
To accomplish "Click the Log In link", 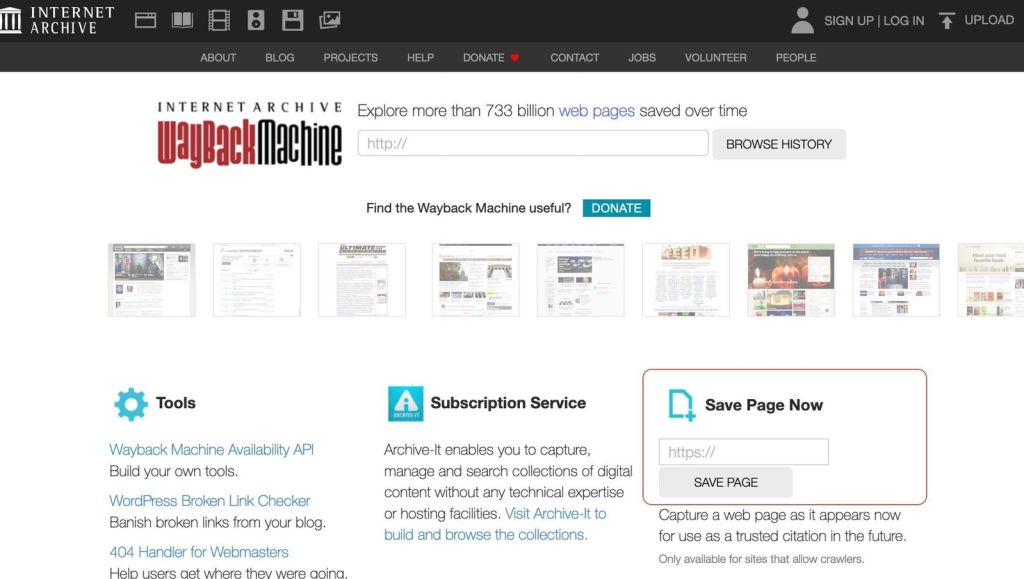I will [904, 21].
